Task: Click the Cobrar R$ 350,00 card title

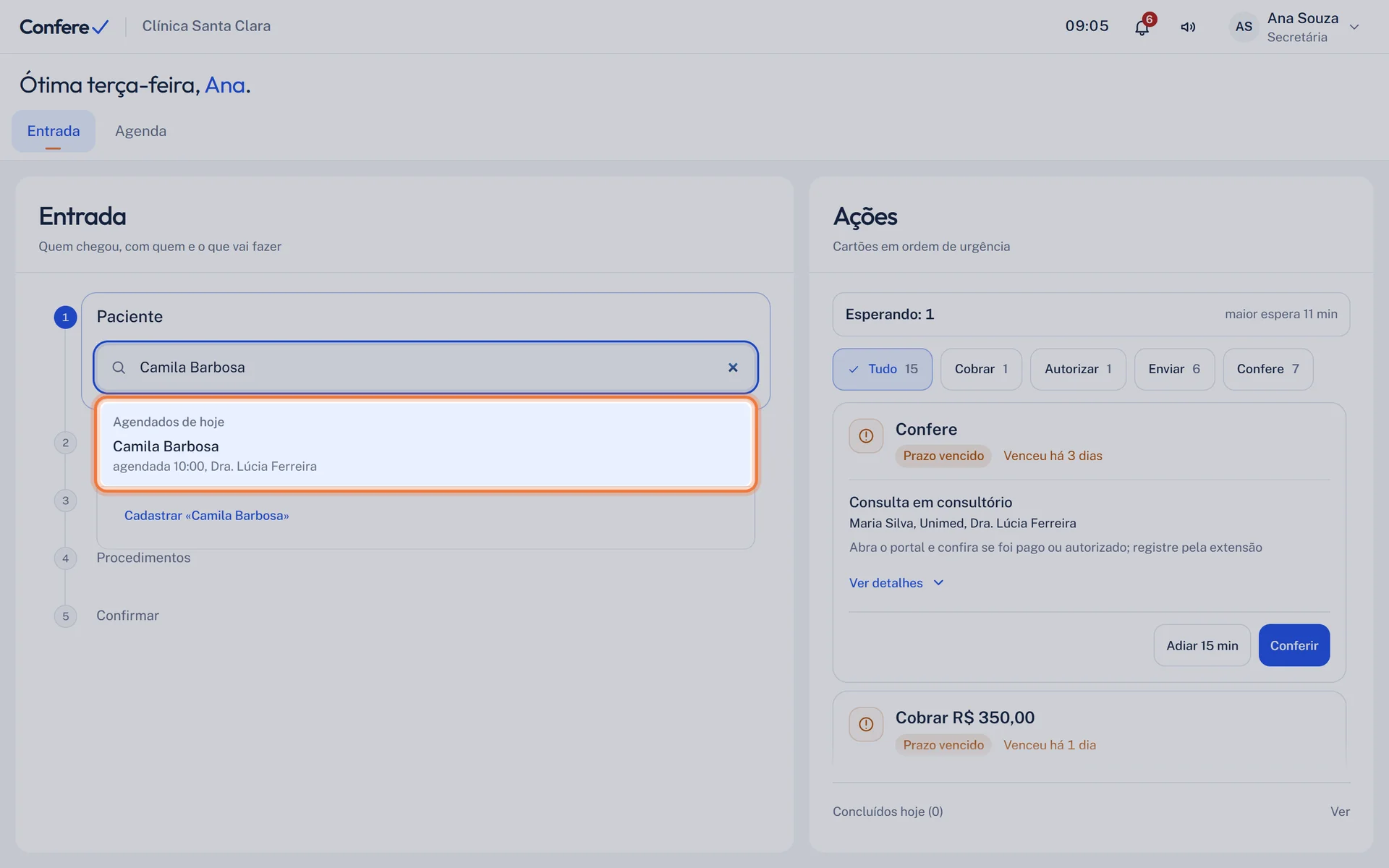Action: [x=964, y=718]
